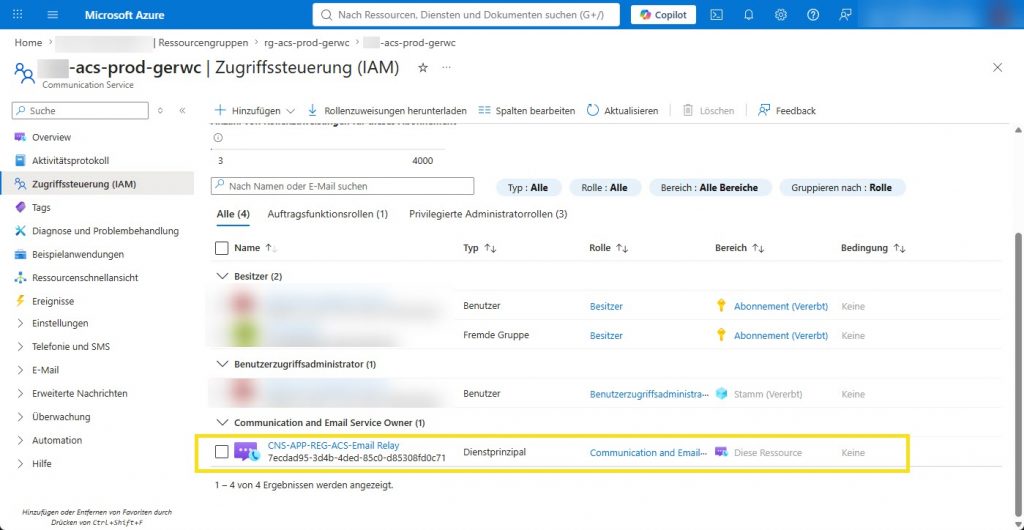Collapse Communication and Email Service Owner group
Screen dimensions: 1024x530
coord(222,422)
